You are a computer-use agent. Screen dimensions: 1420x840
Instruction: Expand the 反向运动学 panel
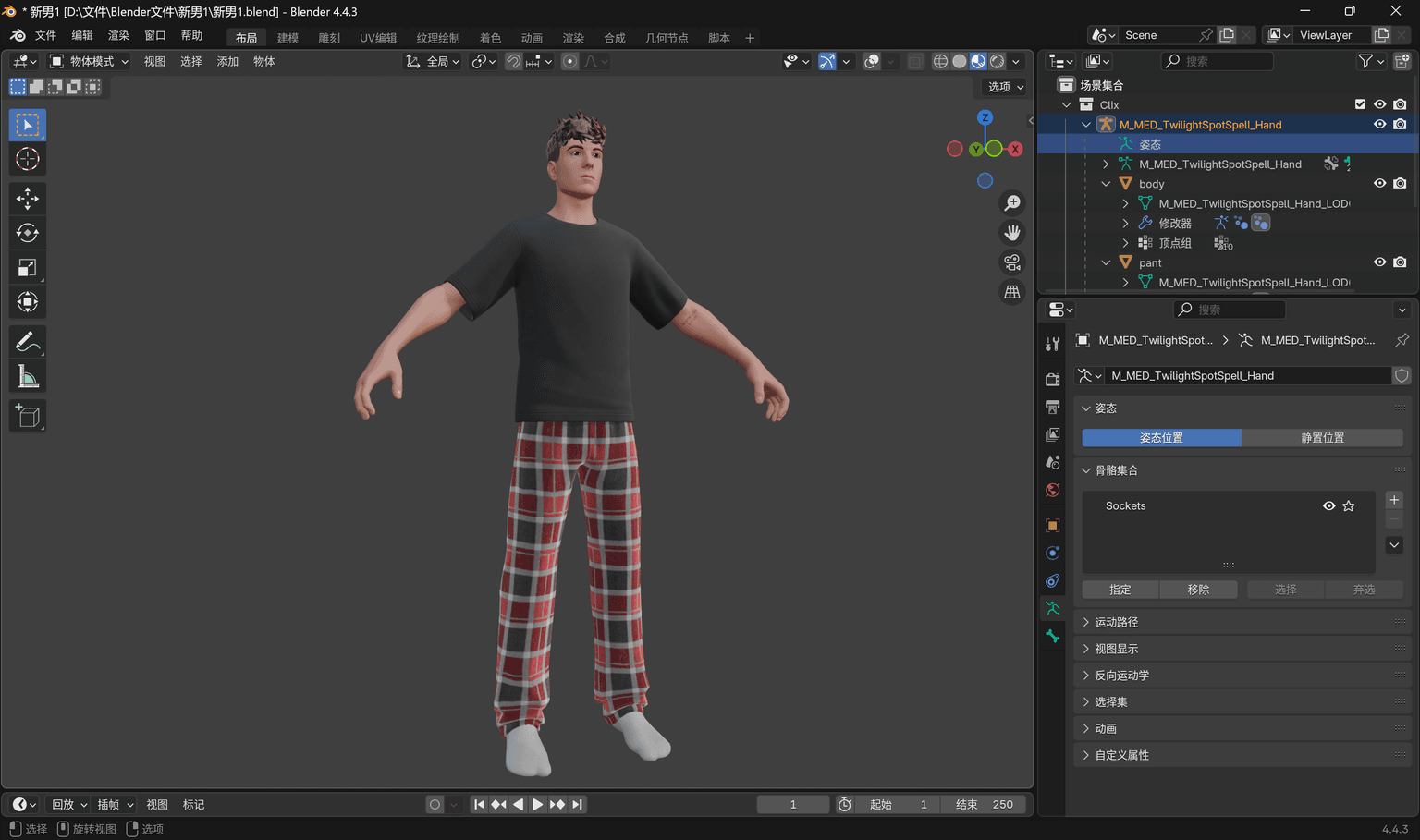(1243, 676)
